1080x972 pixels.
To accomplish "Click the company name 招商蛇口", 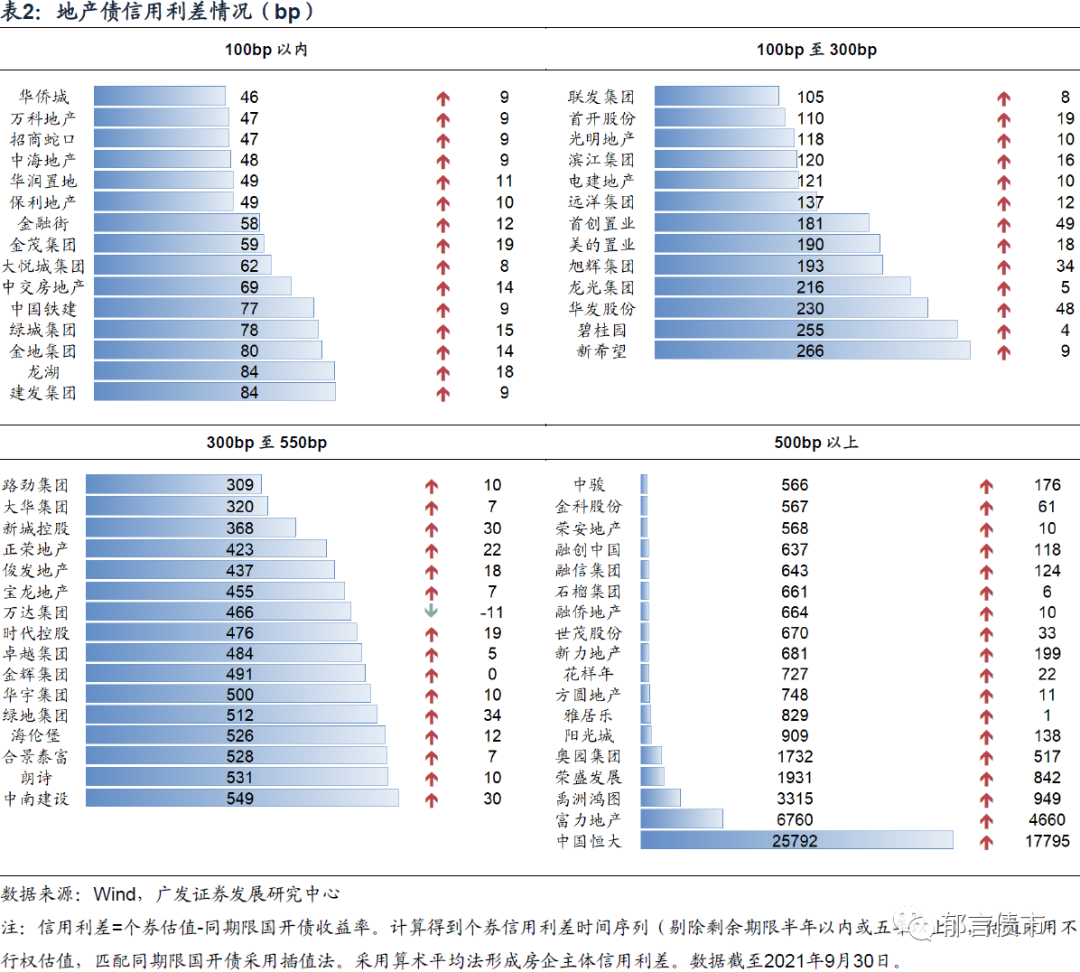I will click(x=43, y=139).
